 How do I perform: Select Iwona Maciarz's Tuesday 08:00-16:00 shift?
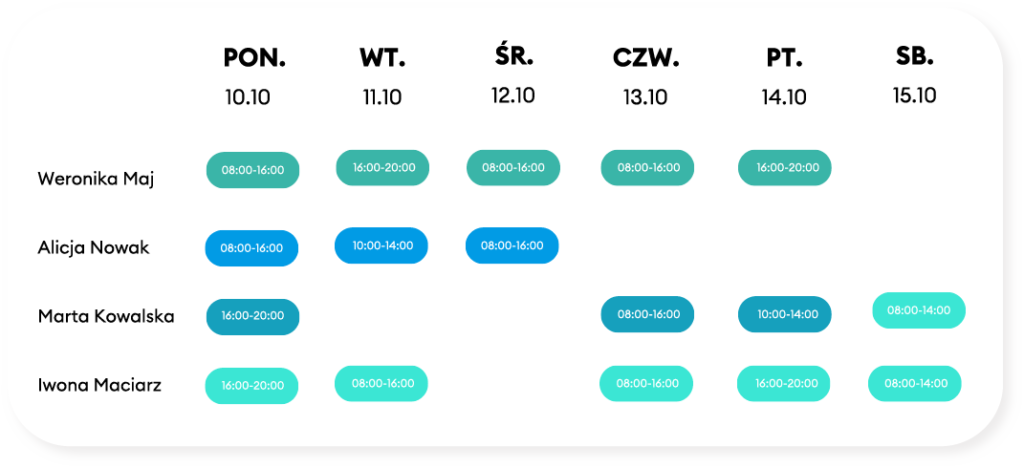click(381, 383)
